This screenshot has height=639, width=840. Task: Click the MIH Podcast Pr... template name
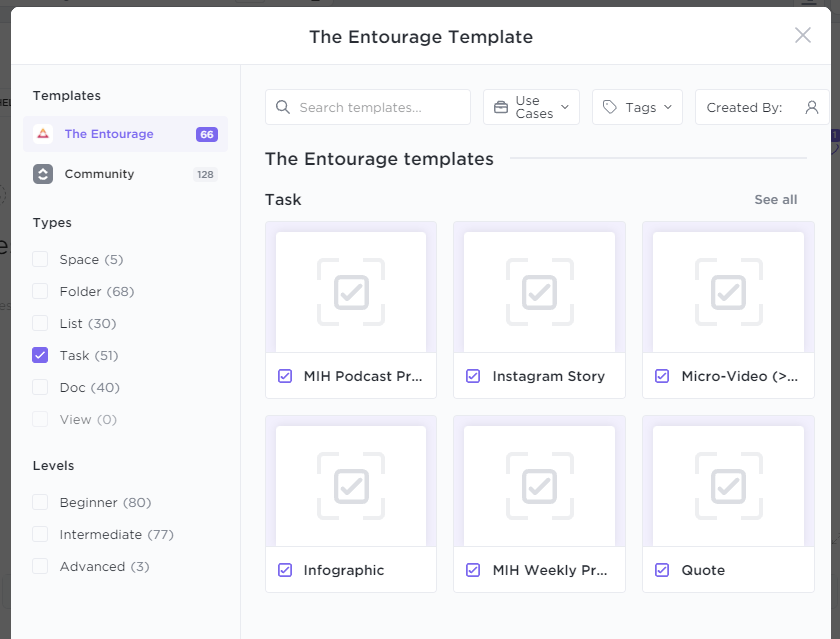(363, 376)
